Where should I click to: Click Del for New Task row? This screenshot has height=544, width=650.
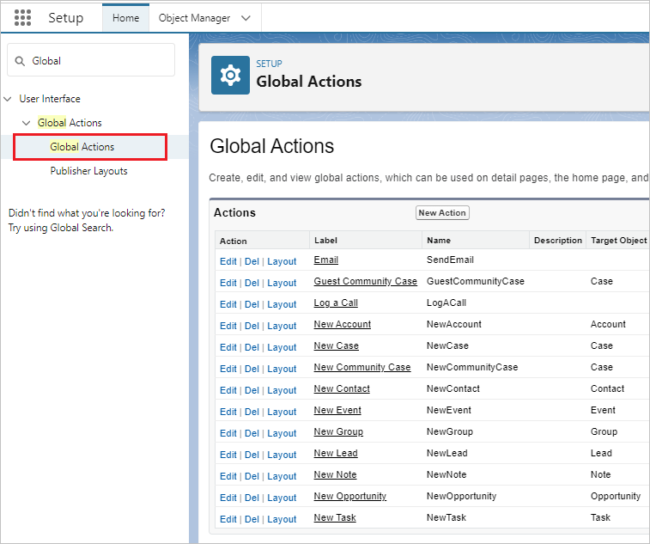[252, 520]
